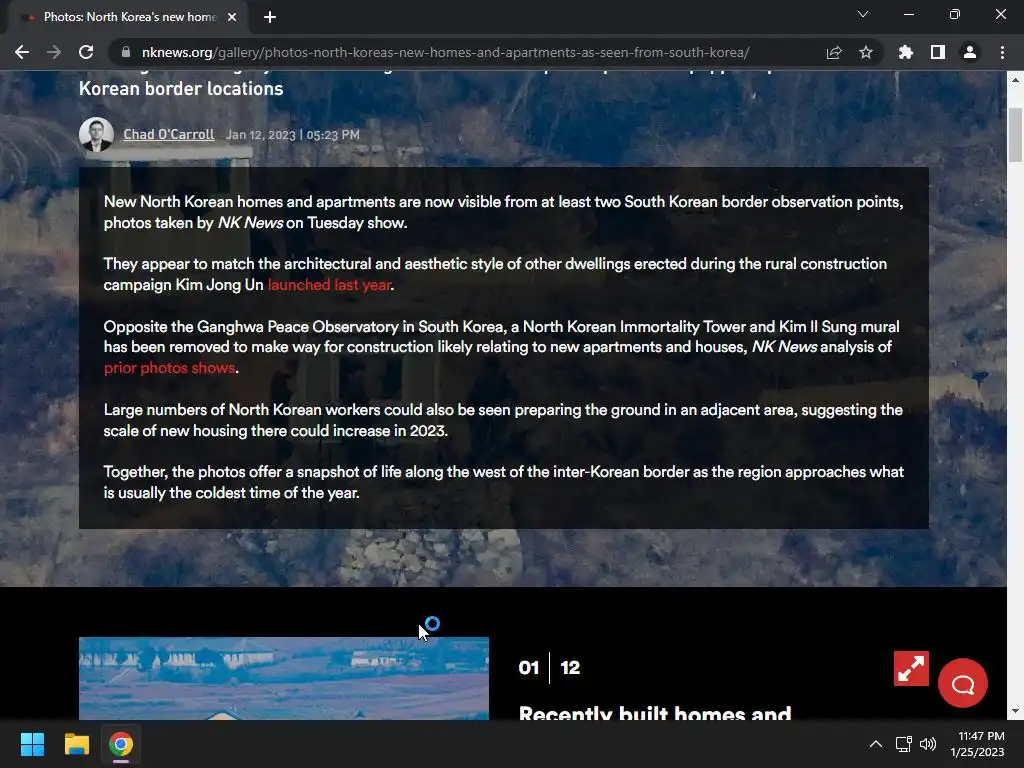Open the Windows Start menu
Screen dimensions: 1024x768
coord(32,744)
